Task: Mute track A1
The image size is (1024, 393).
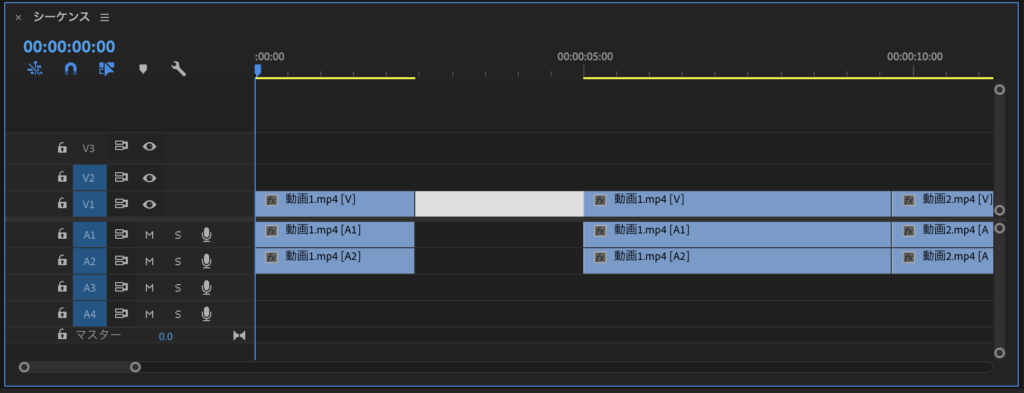Action: click(x=150, y=234)
